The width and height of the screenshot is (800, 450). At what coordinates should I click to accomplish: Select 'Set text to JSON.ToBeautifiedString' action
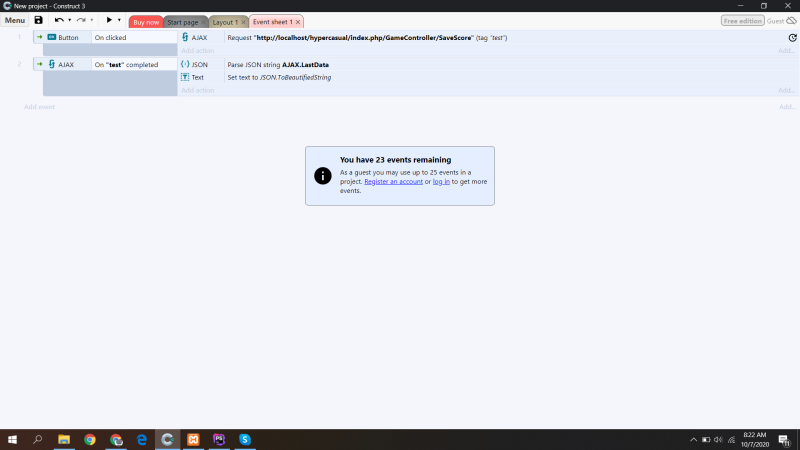279,78
